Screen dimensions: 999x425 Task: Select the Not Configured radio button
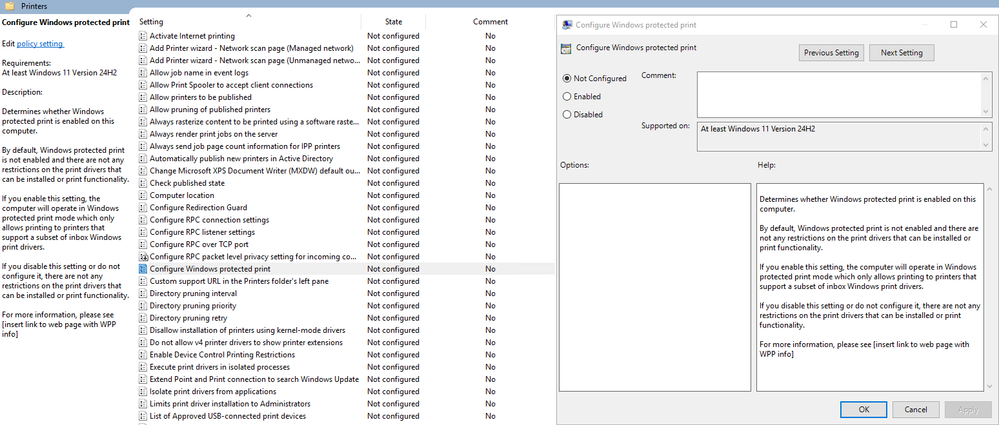click(566, 78)
